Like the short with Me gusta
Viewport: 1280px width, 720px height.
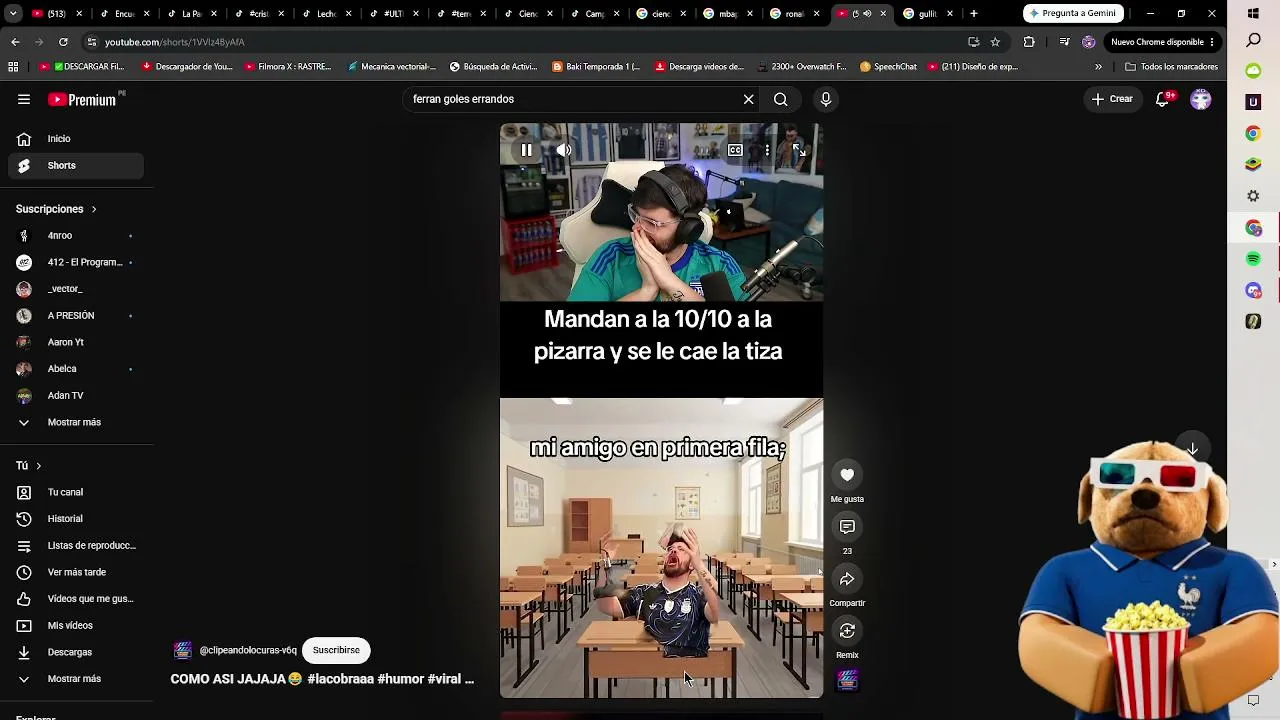pos(847,475)
